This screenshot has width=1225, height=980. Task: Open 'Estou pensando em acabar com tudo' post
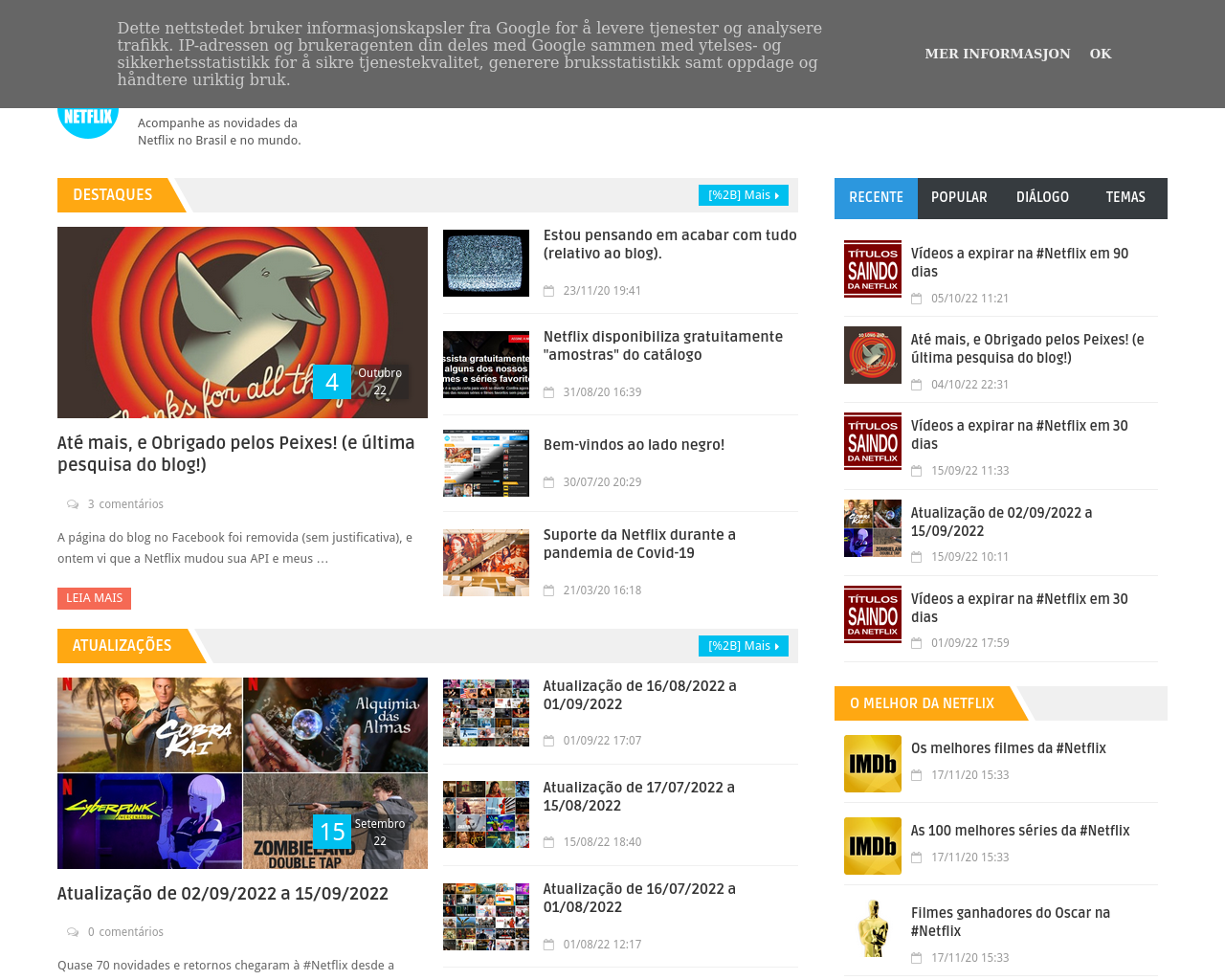[x=670, y=244]
